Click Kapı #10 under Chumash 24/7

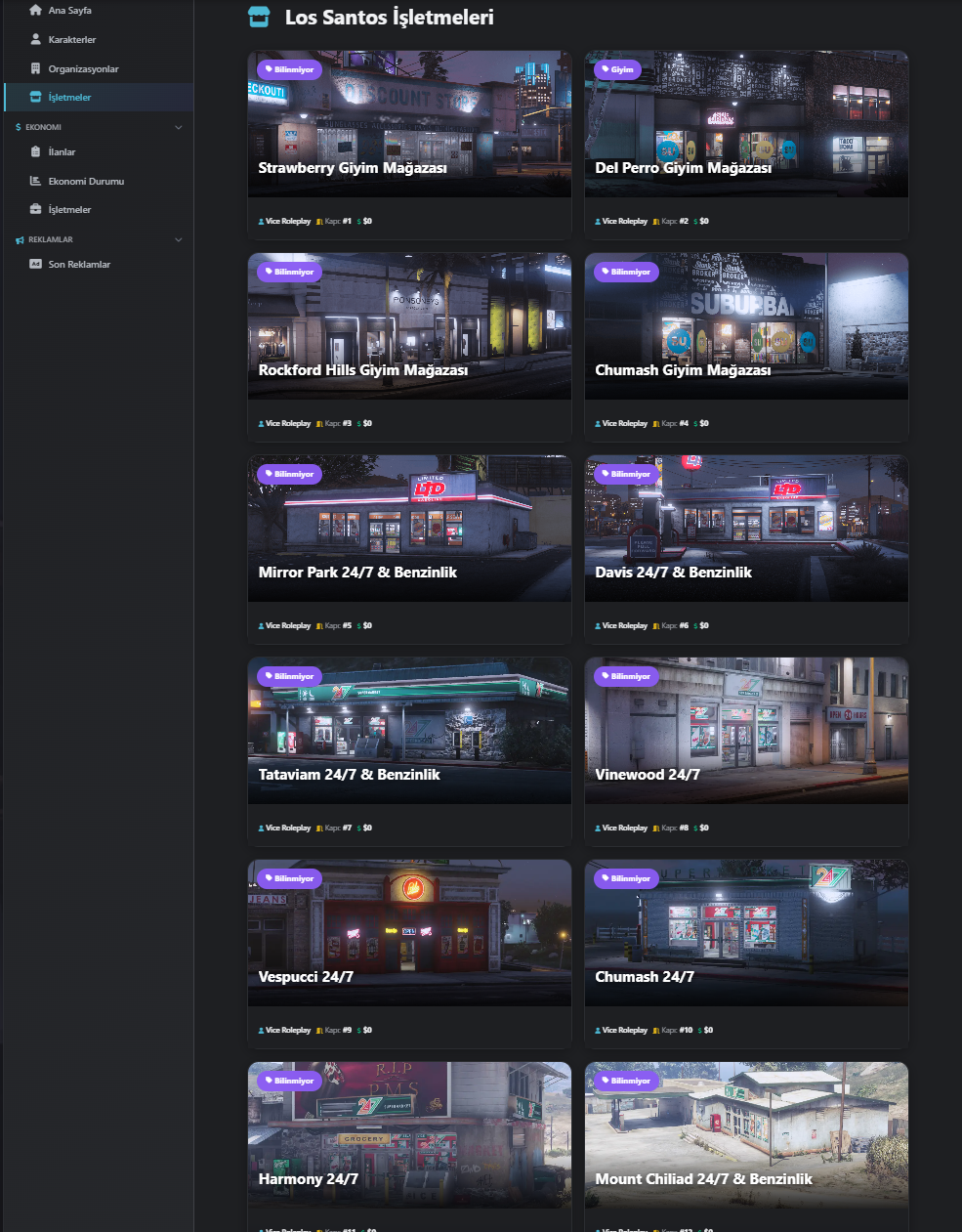click(677, 1031)
